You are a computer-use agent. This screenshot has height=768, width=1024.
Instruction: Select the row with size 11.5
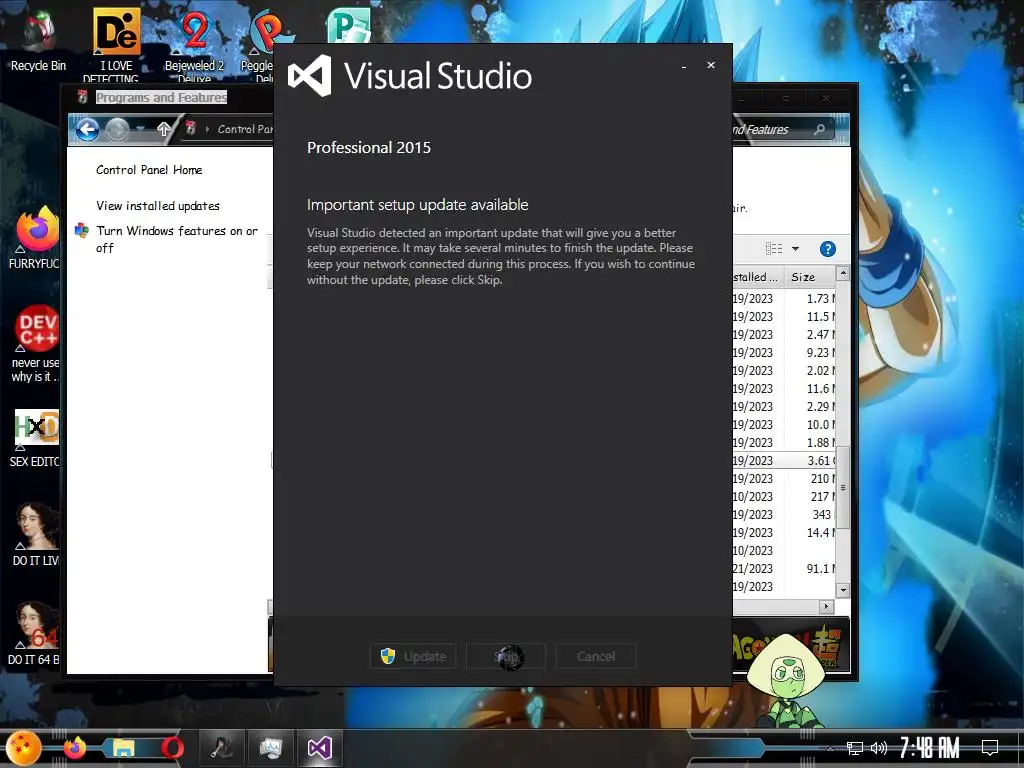(x=784, y=317)
